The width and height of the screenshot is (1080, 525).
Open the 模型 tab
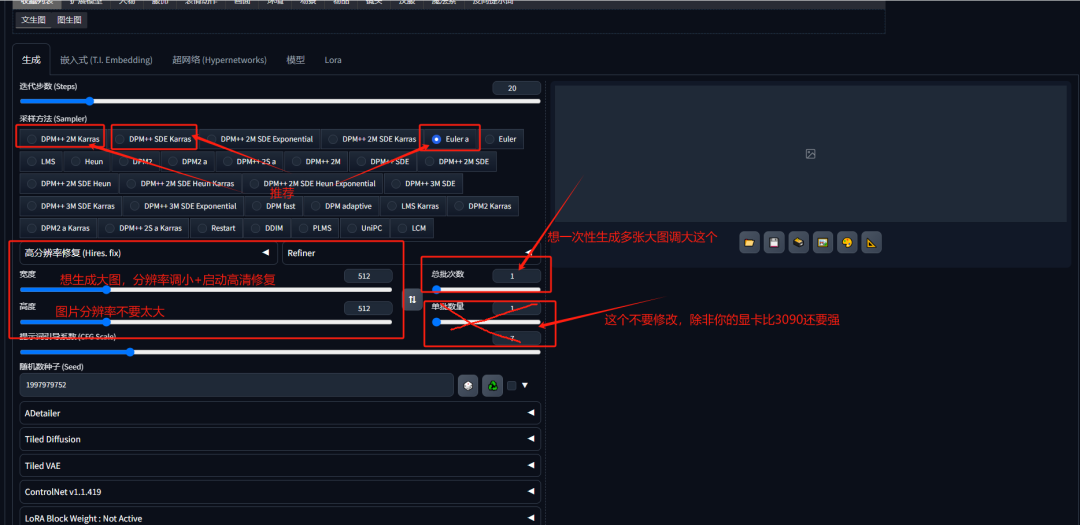[295, 60]
